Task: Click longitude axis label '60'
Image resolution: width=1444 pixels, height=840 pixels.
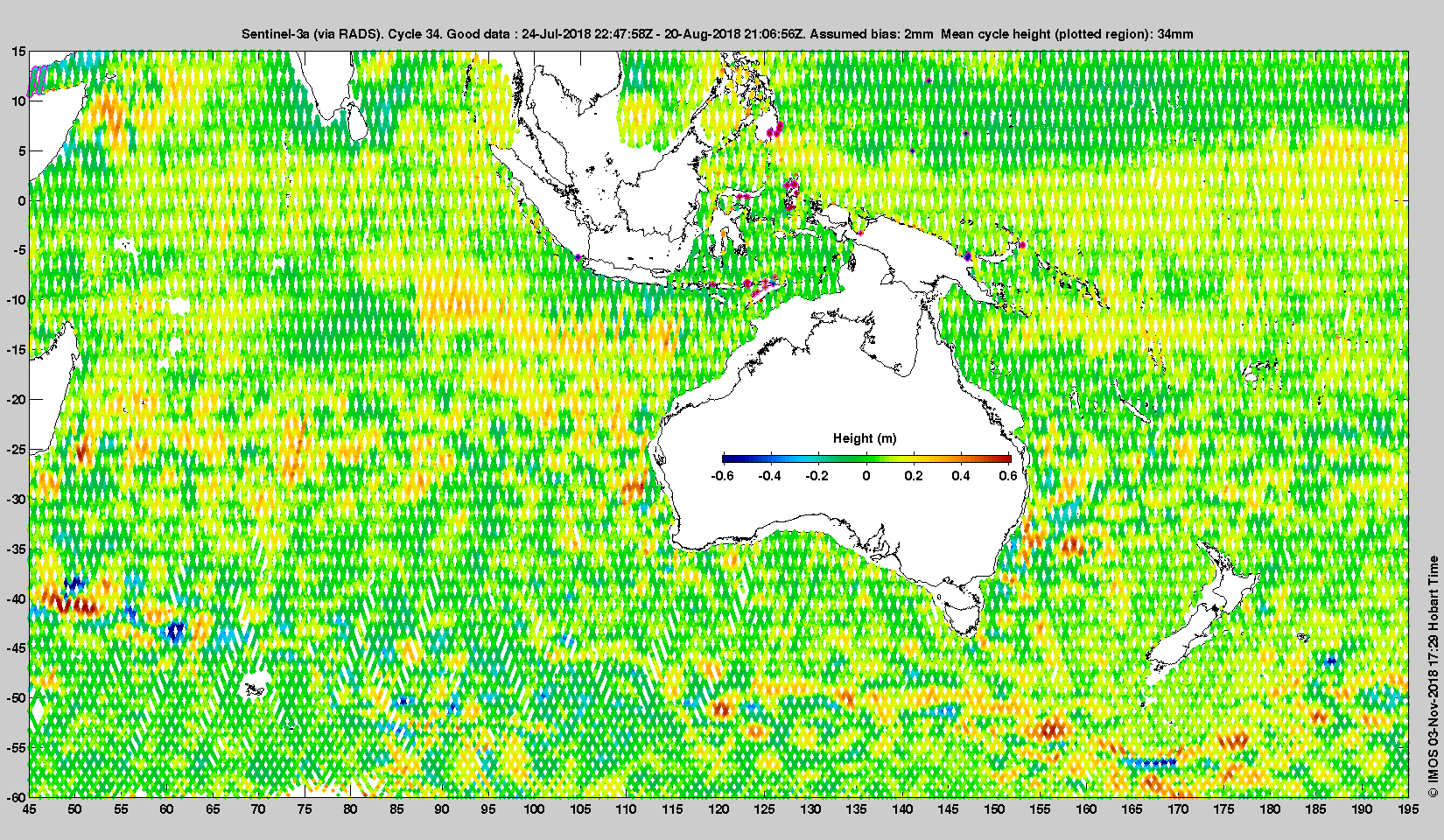Action: (x=166, y=808)
